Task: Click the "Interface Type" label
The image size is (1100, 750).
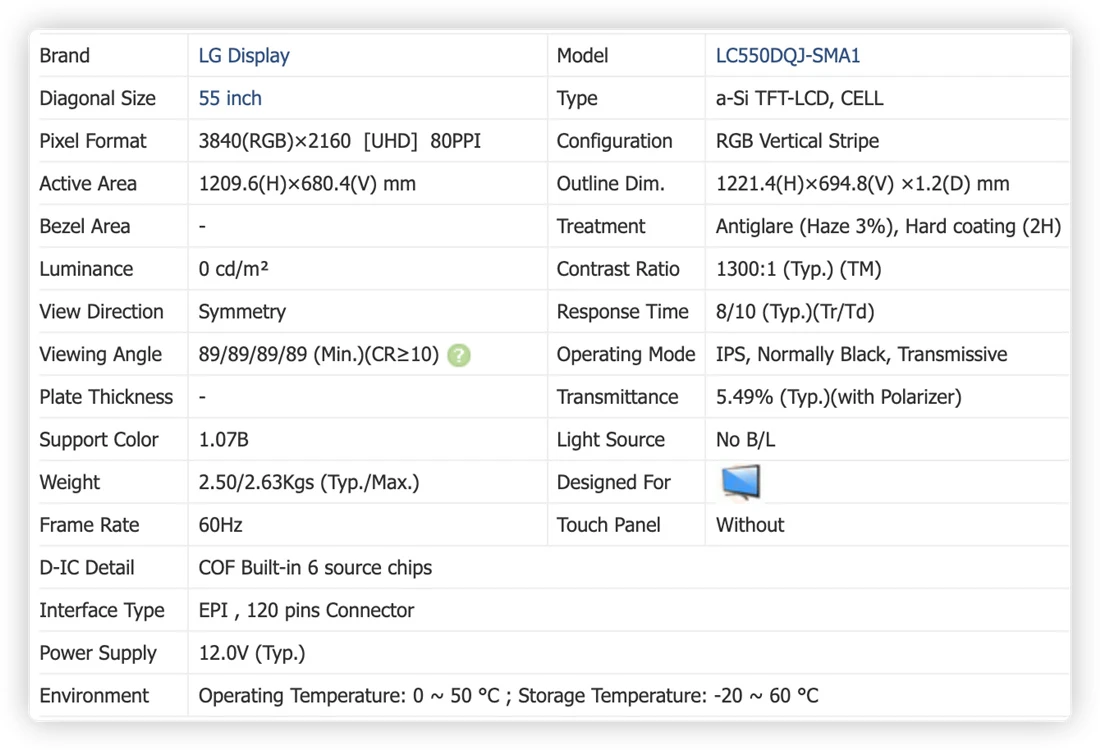Action: (102, 610)
